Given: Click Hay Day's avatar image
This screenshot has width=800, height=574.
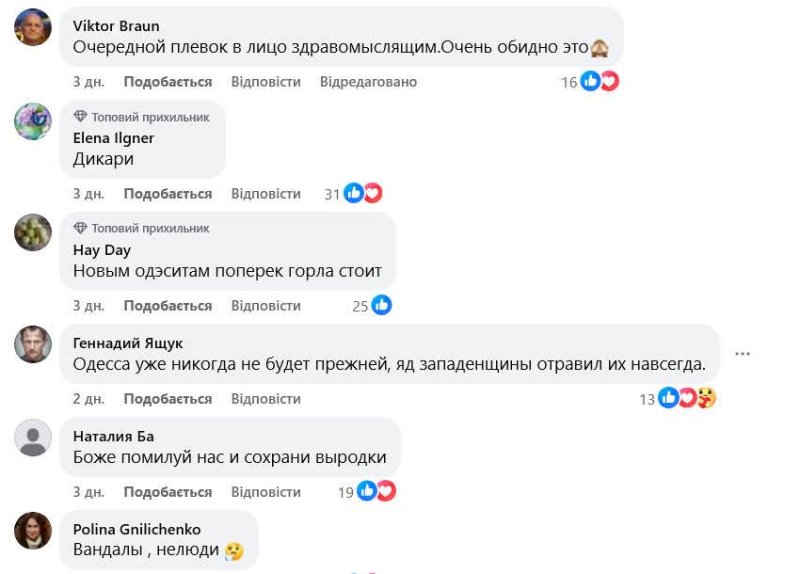Looking at the screenshot, I should [x=33, y=233].
